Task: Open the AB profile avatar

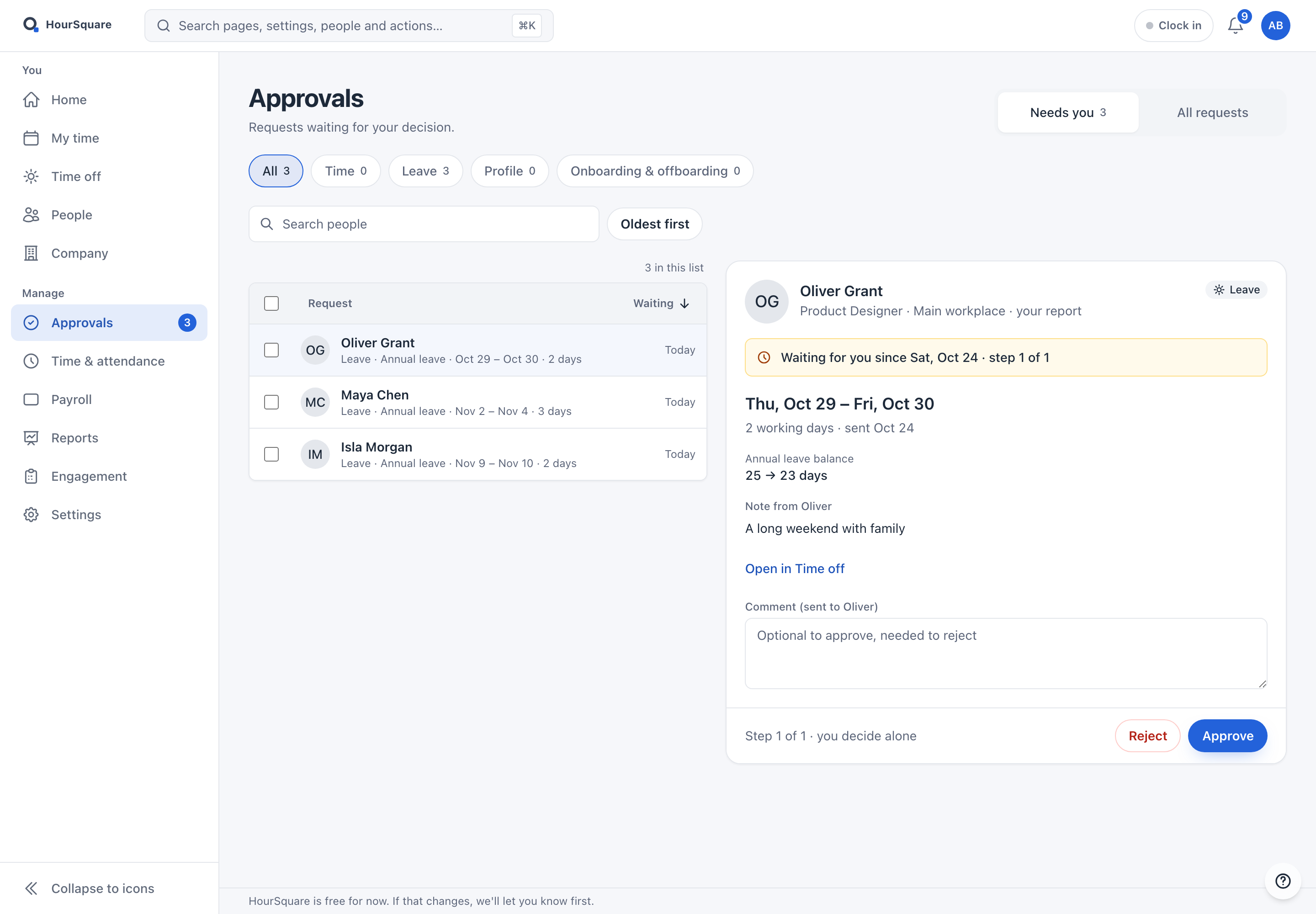Action: [1275, 25]
